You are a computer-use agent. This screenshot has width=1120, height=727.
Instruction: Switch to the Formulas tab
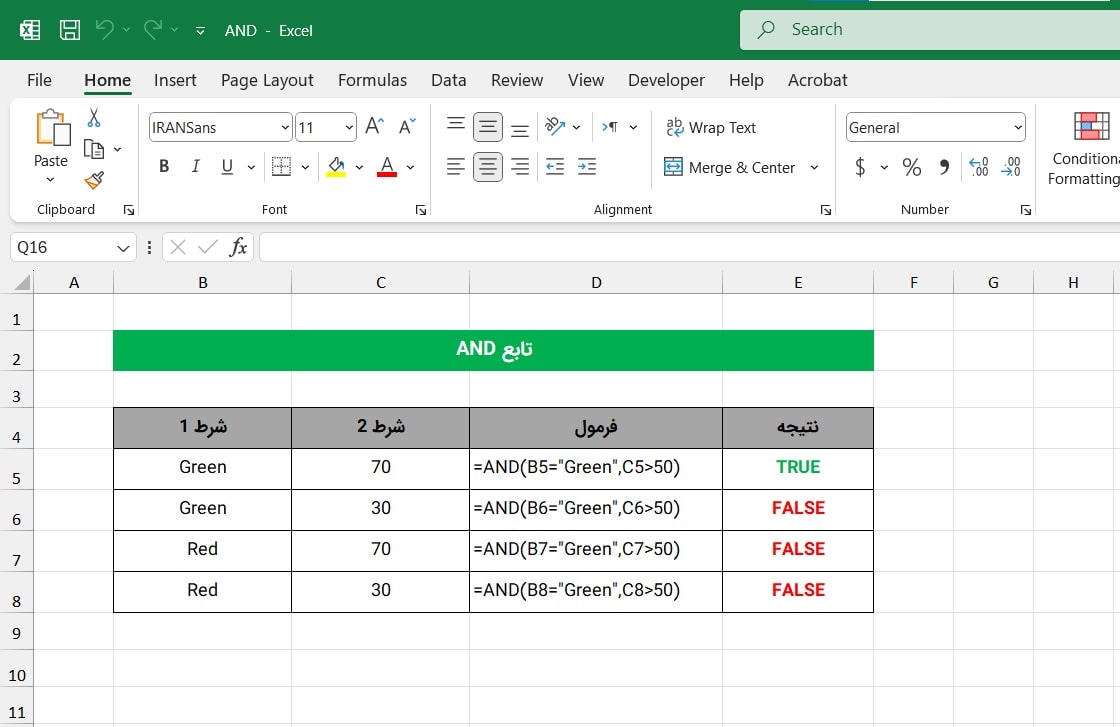tap(372, 80)
